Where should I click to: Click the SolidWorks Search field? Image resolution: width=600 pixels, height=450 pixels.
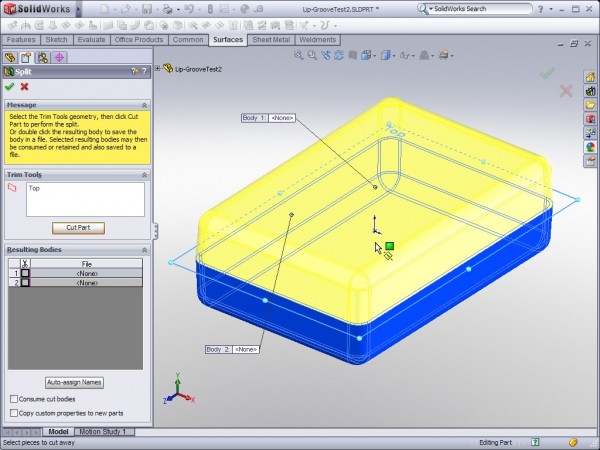tap(478, 9)
